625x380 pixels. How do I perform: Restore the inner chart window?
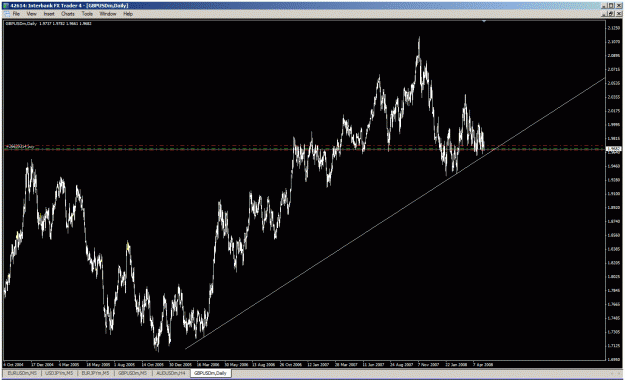coord(611,14)
